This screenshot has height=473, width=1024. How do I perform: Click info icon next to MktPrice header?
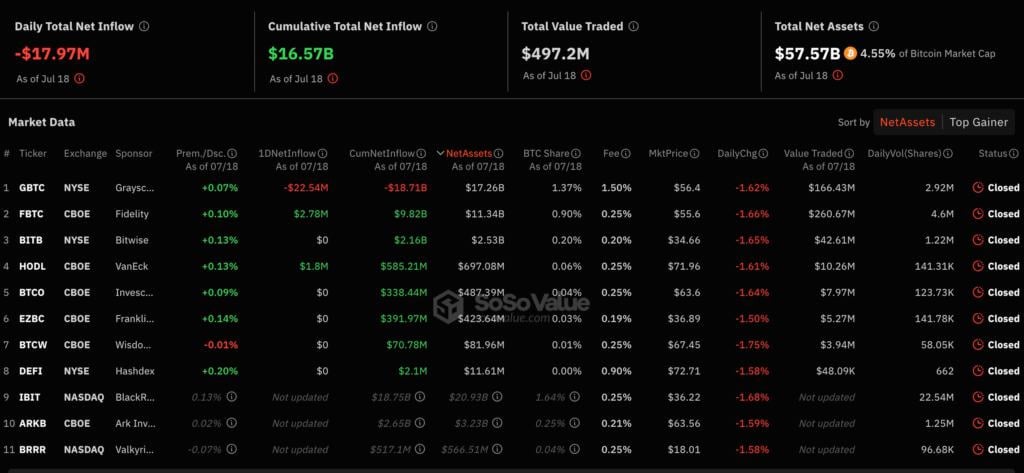tap(695, 154)
